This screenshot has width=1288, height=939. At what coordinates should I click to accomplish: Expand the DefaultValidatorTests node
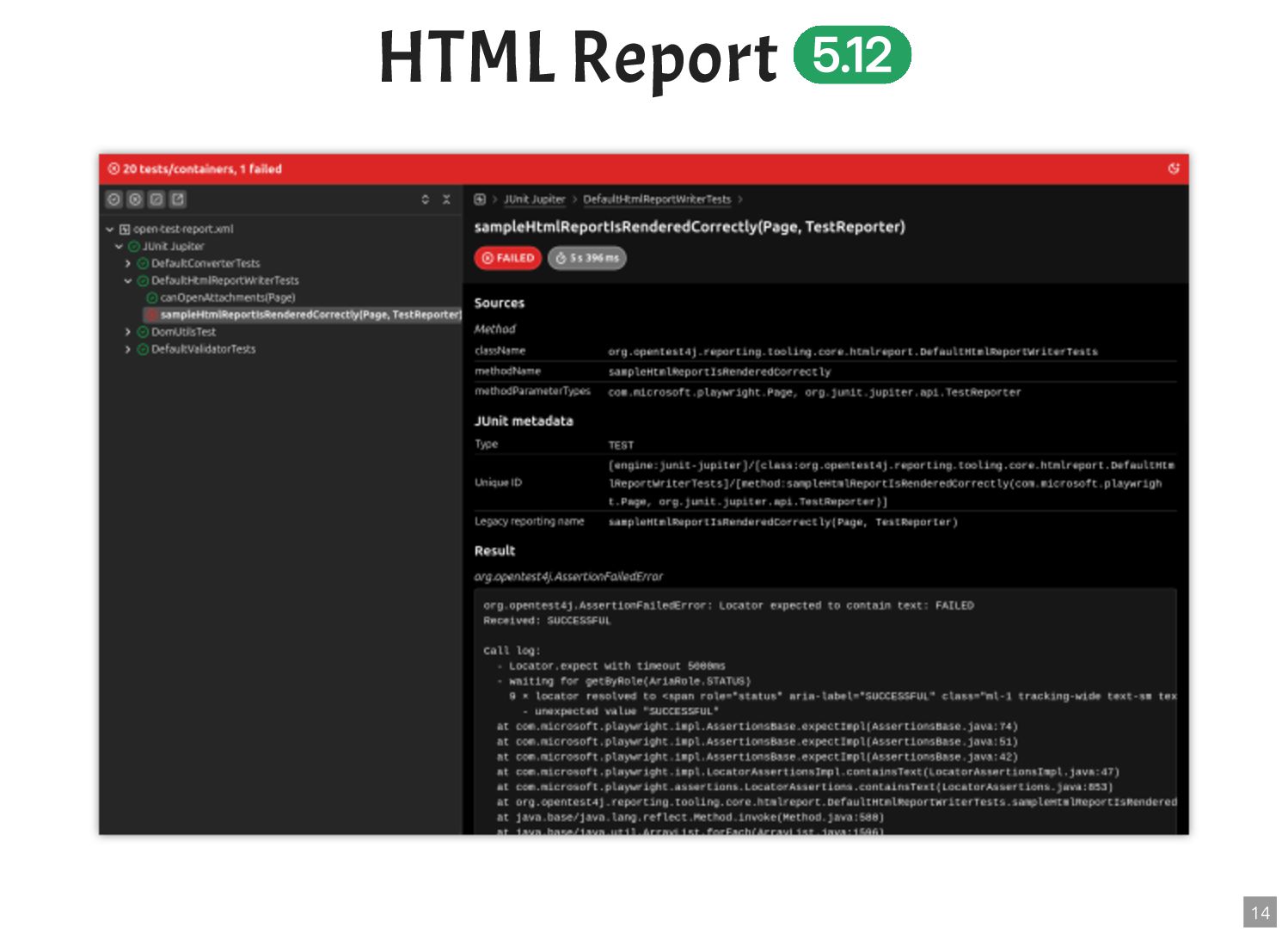[128, 349]
